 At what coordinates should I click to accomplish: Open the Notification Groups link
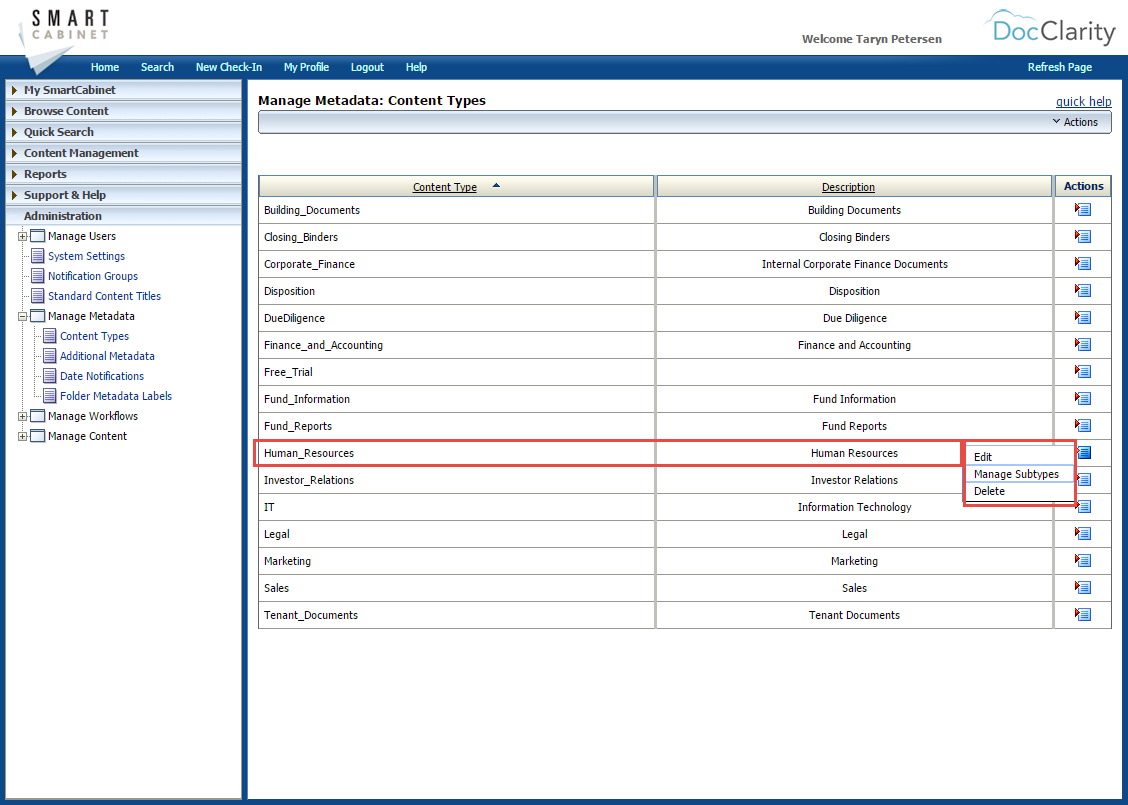(x=93, y=276)
